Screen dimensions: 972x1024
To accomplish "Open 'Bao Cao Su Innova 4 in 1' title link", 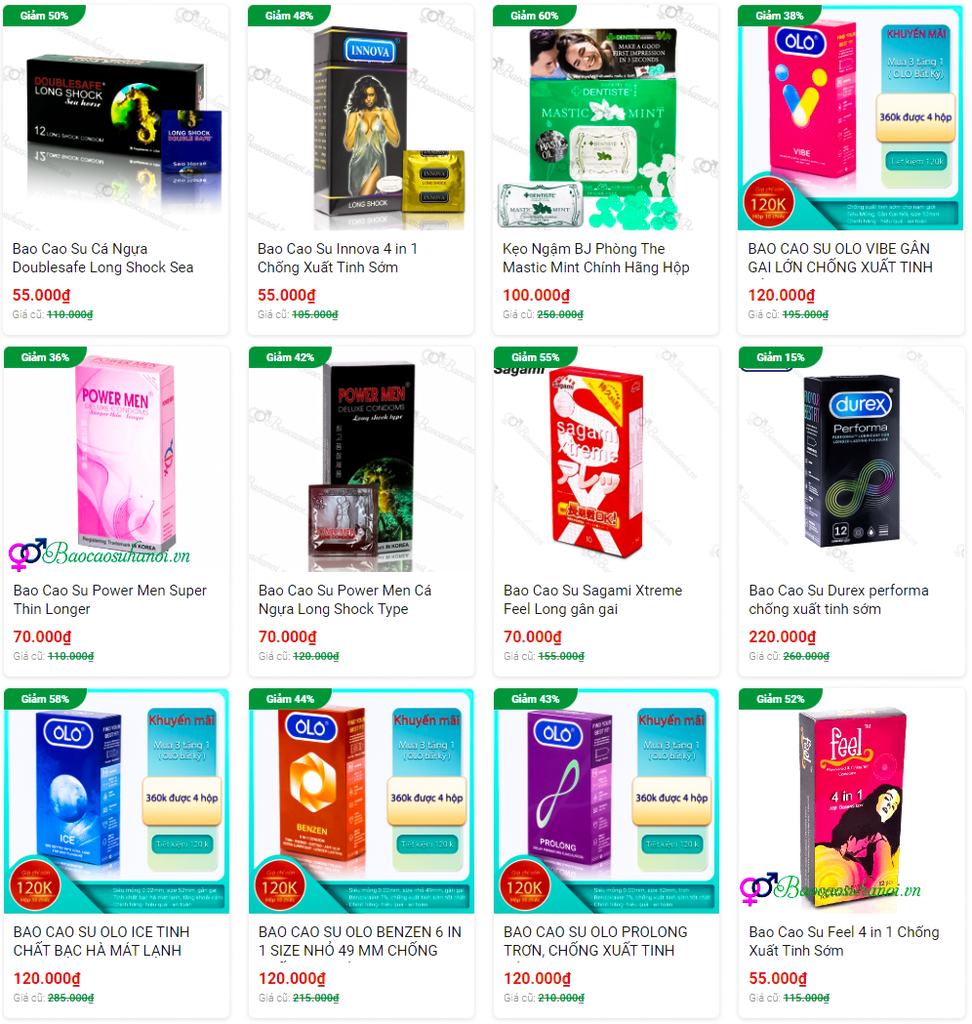I will (337, 258).
